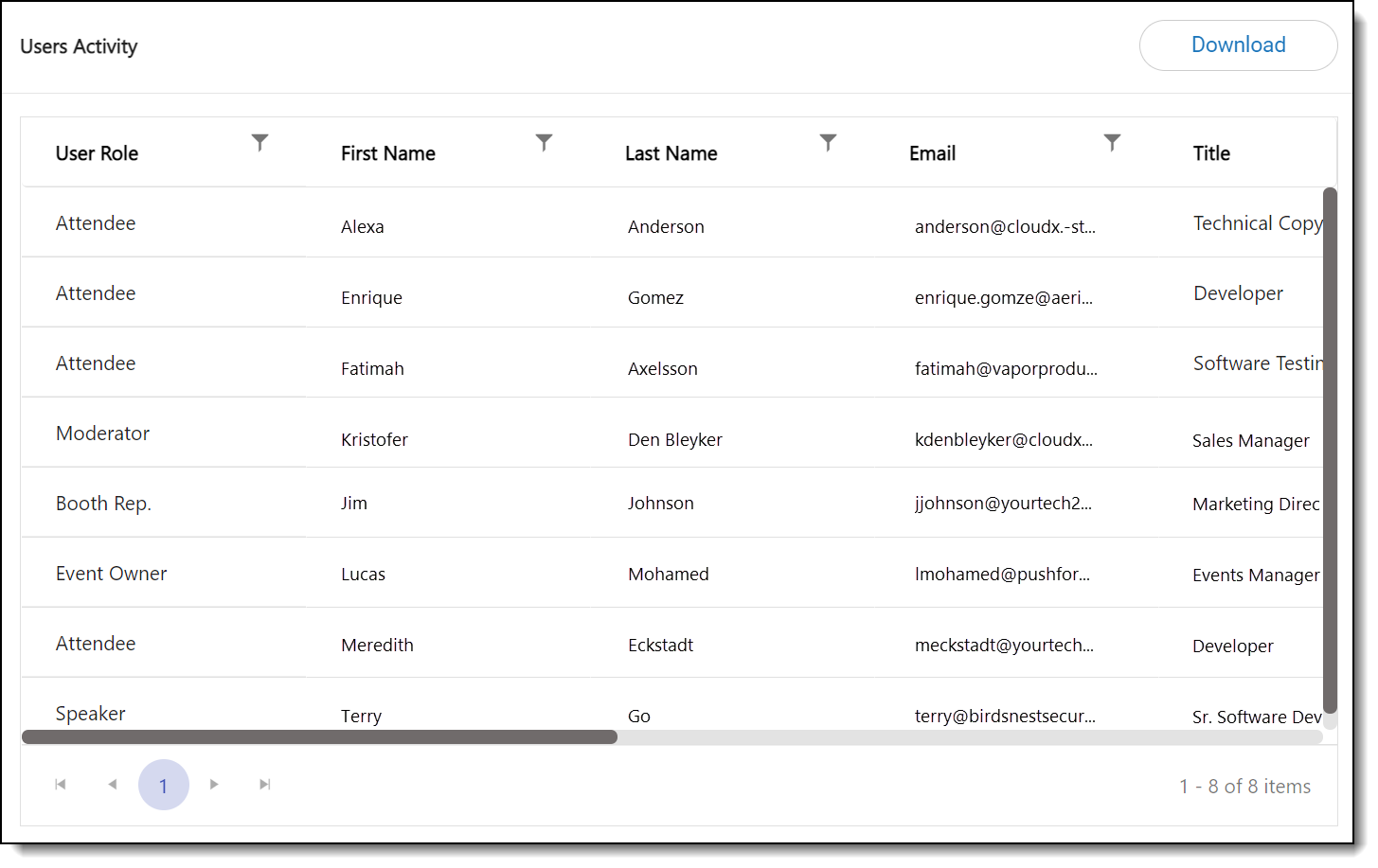Click the Download button

(1237, 45)
